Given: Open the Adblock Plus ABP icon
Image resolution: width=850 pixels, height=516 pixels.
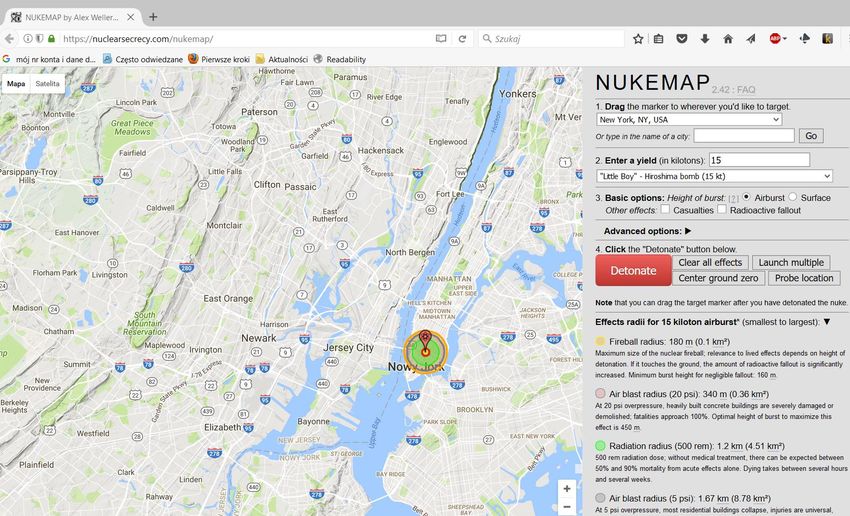Looking at the screenshot, I should [x=775, y=38].
